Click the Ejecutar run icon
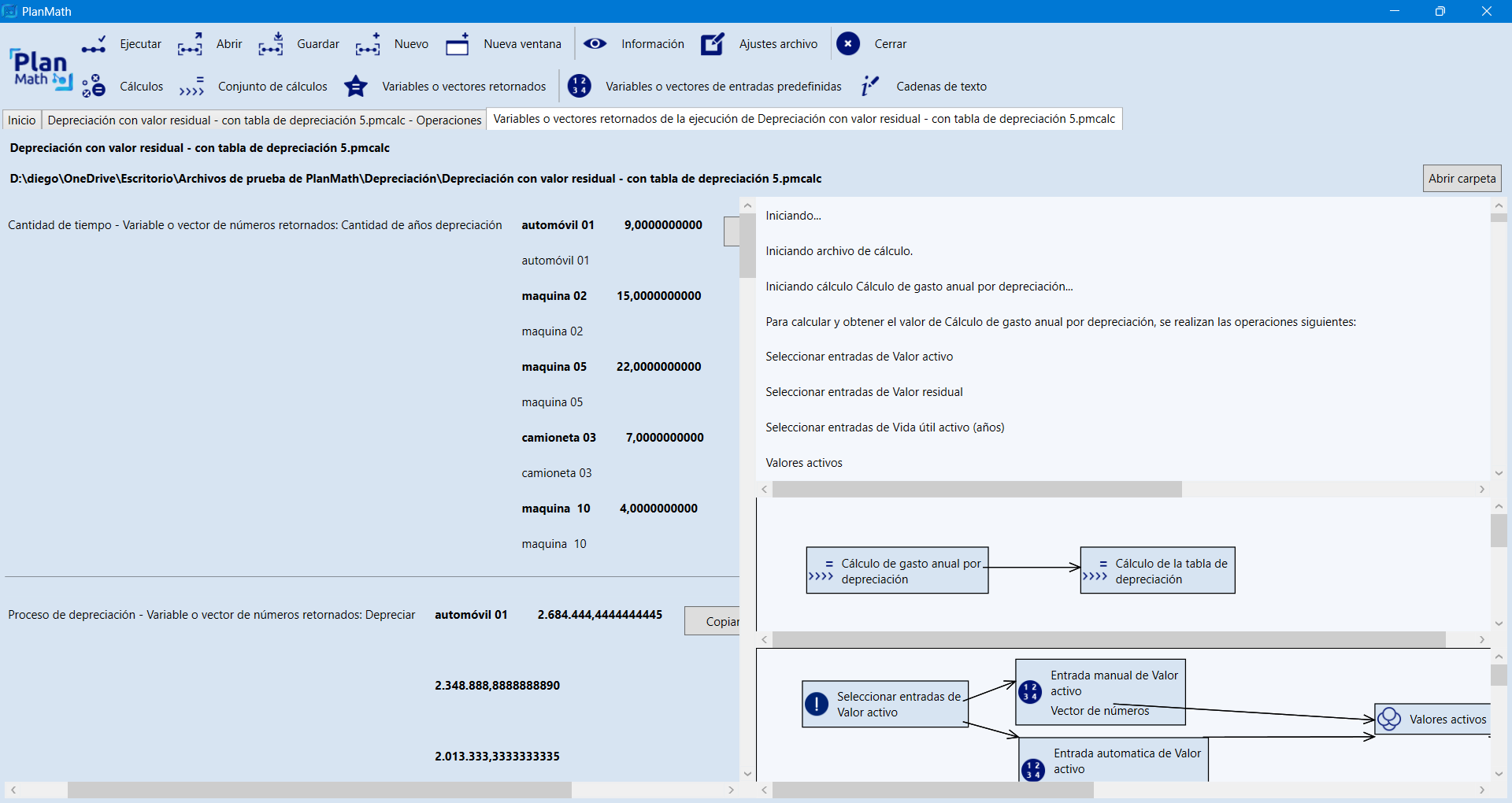1512x803 pixels. tap(94, 44)
